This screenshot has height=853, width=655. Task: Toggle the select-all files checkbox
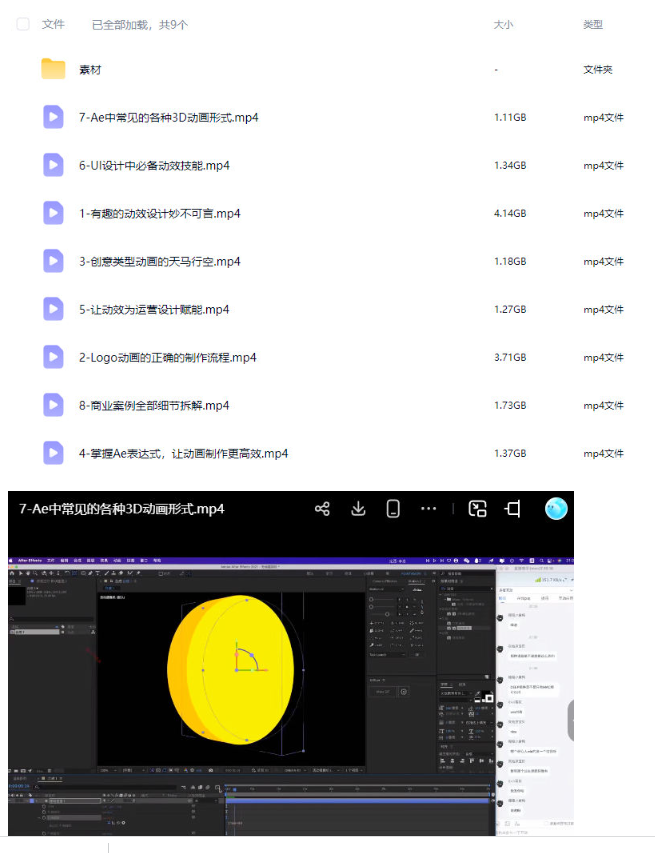[x=23, y=24]
